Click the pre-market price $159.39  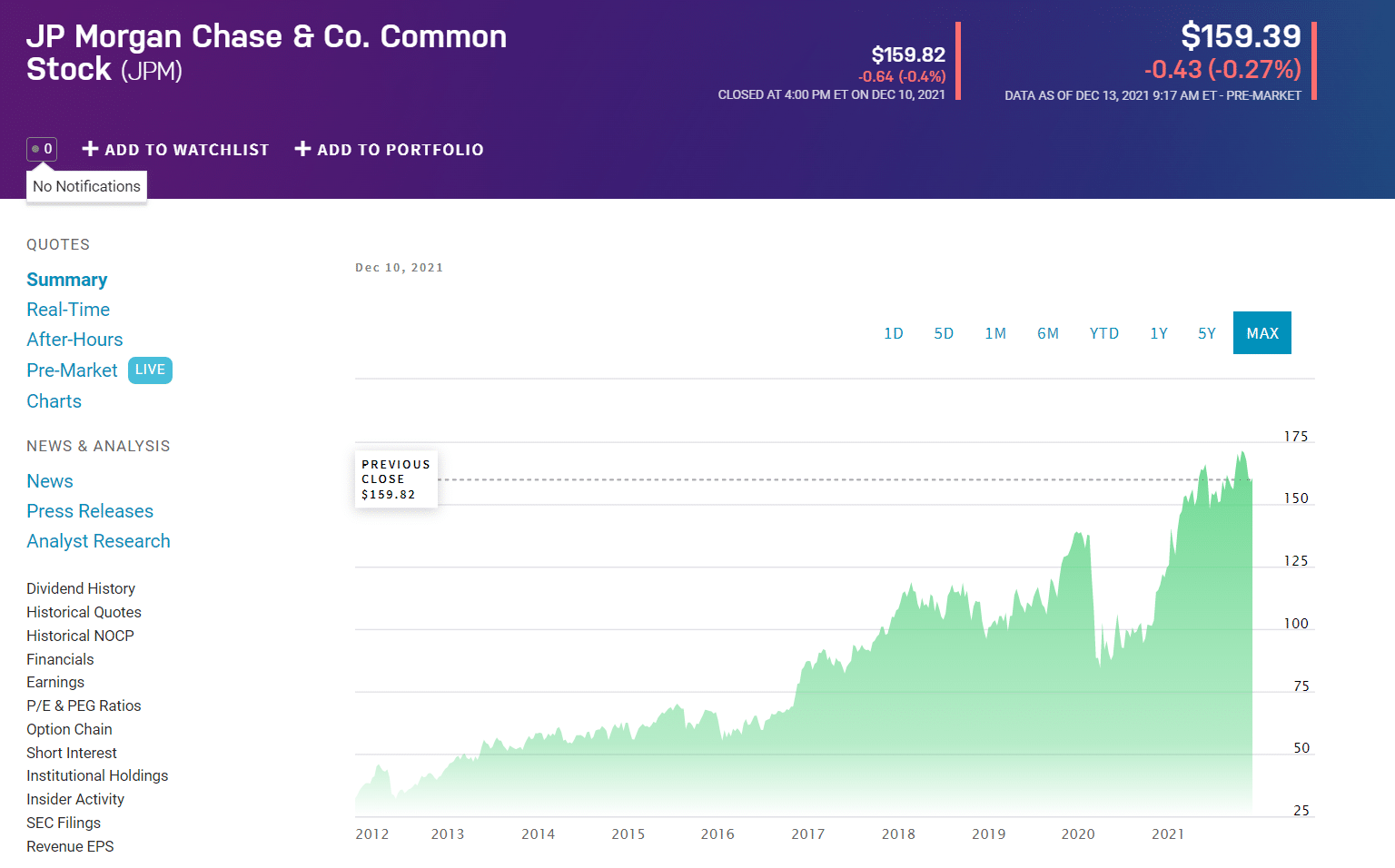1241,36
